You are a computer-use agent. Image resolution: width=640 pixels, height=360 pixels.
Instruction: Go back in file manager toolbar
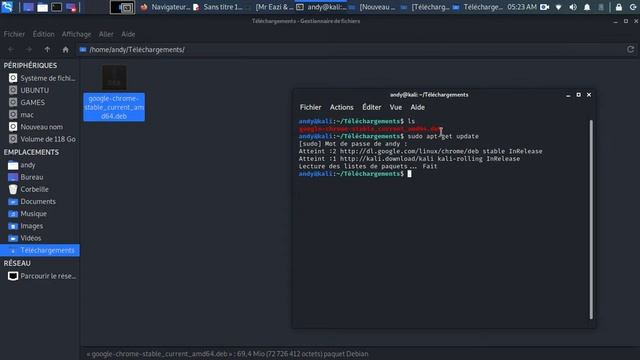tap(11, 49)
